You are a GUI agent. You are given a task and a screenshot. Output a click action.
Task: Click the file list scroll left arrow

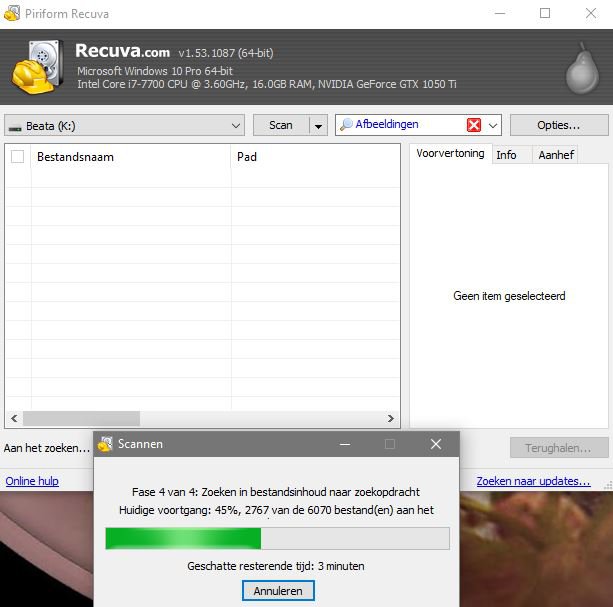(14, 419)
